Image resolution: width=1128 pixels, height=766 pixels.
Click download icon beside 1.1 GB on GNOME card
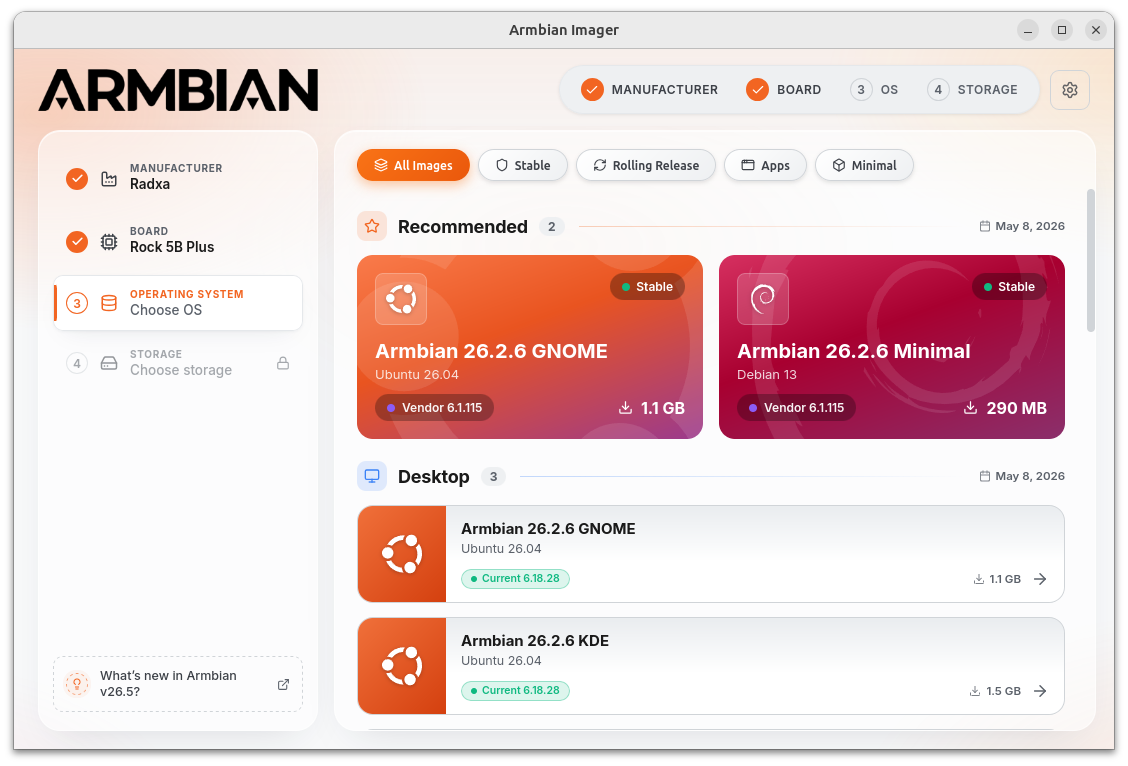tap(625, 408)
